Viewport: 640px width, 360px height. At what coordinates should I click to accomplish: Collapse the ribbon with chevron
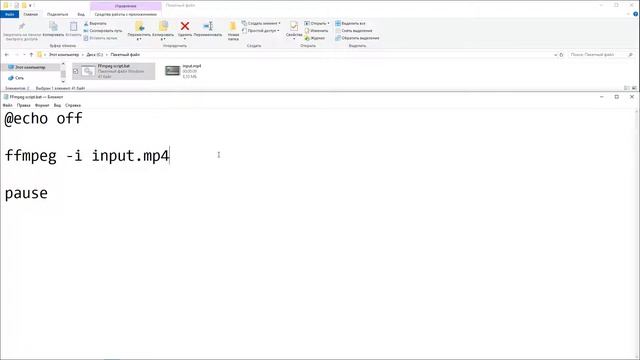628,14
